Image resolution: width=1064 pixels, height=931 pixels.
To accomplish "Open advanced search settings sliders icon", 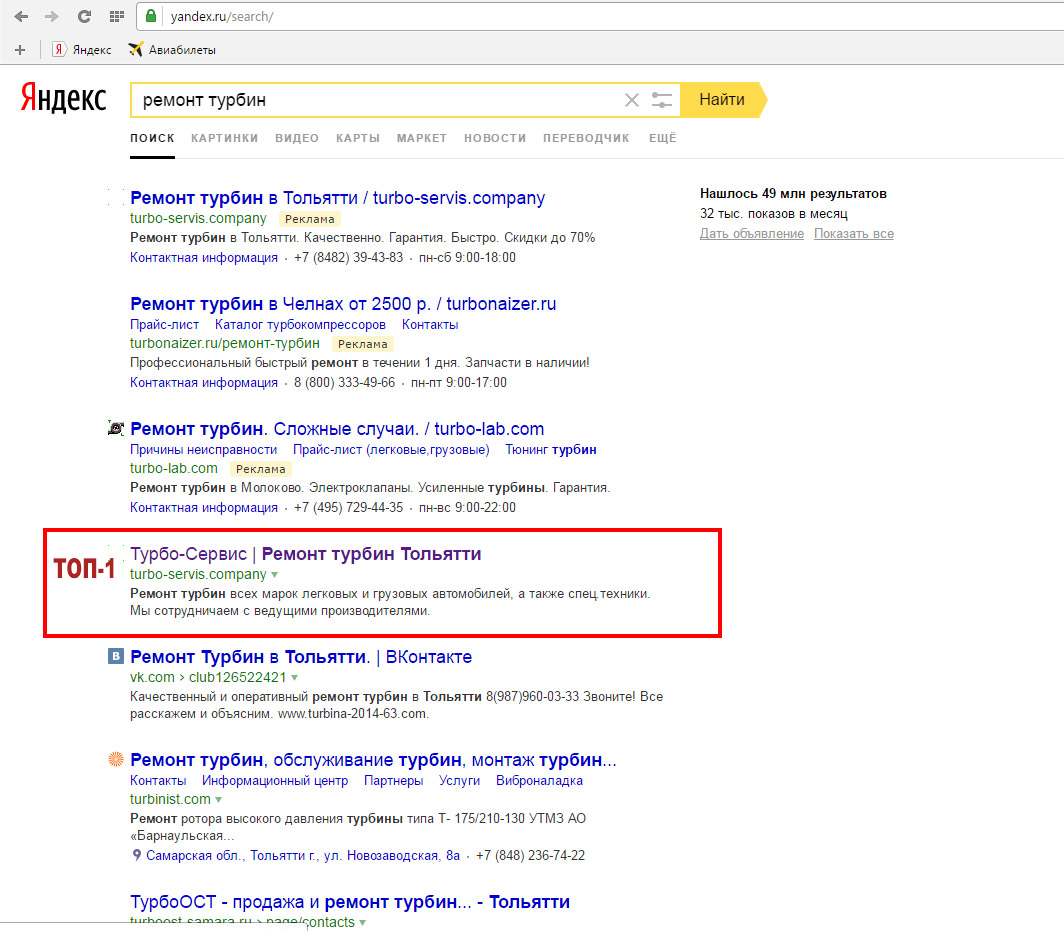I will [662, 100].
